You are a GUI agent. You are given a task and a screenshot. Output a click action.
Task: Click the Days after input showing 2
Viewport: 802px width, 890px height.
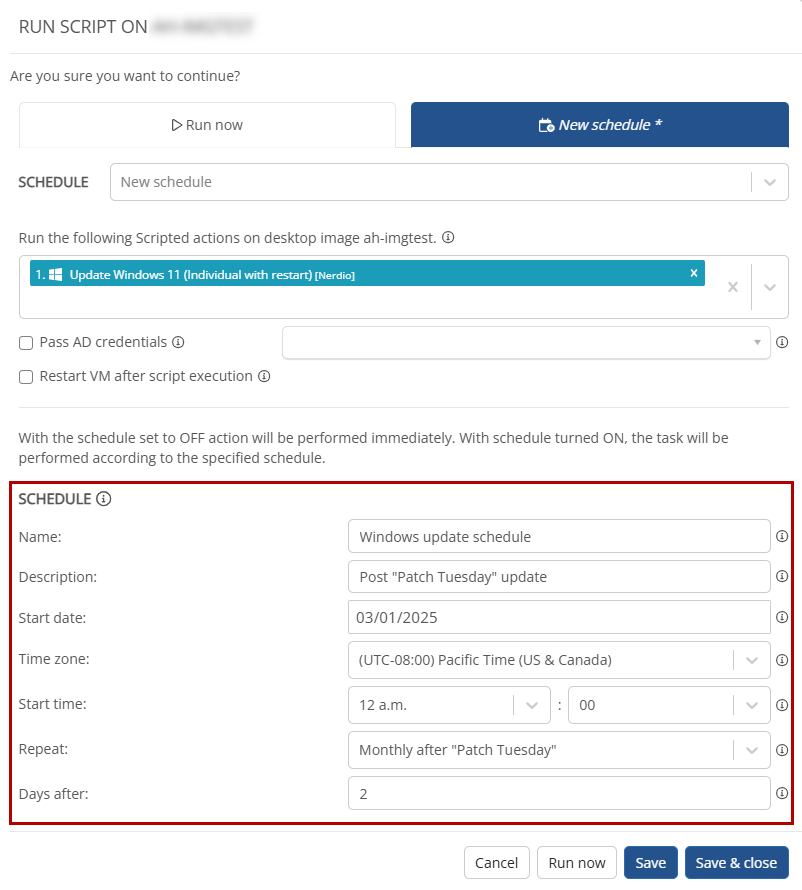coord(559,792)
